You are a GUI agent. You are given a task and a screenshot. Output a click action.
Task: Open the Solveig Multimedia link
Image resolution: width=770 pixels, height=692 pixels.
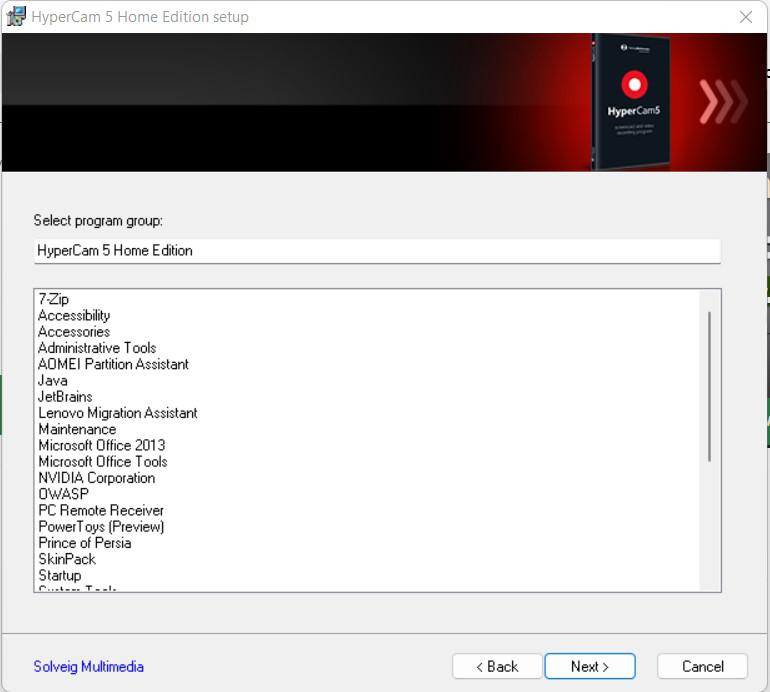(x=88, y=666)
